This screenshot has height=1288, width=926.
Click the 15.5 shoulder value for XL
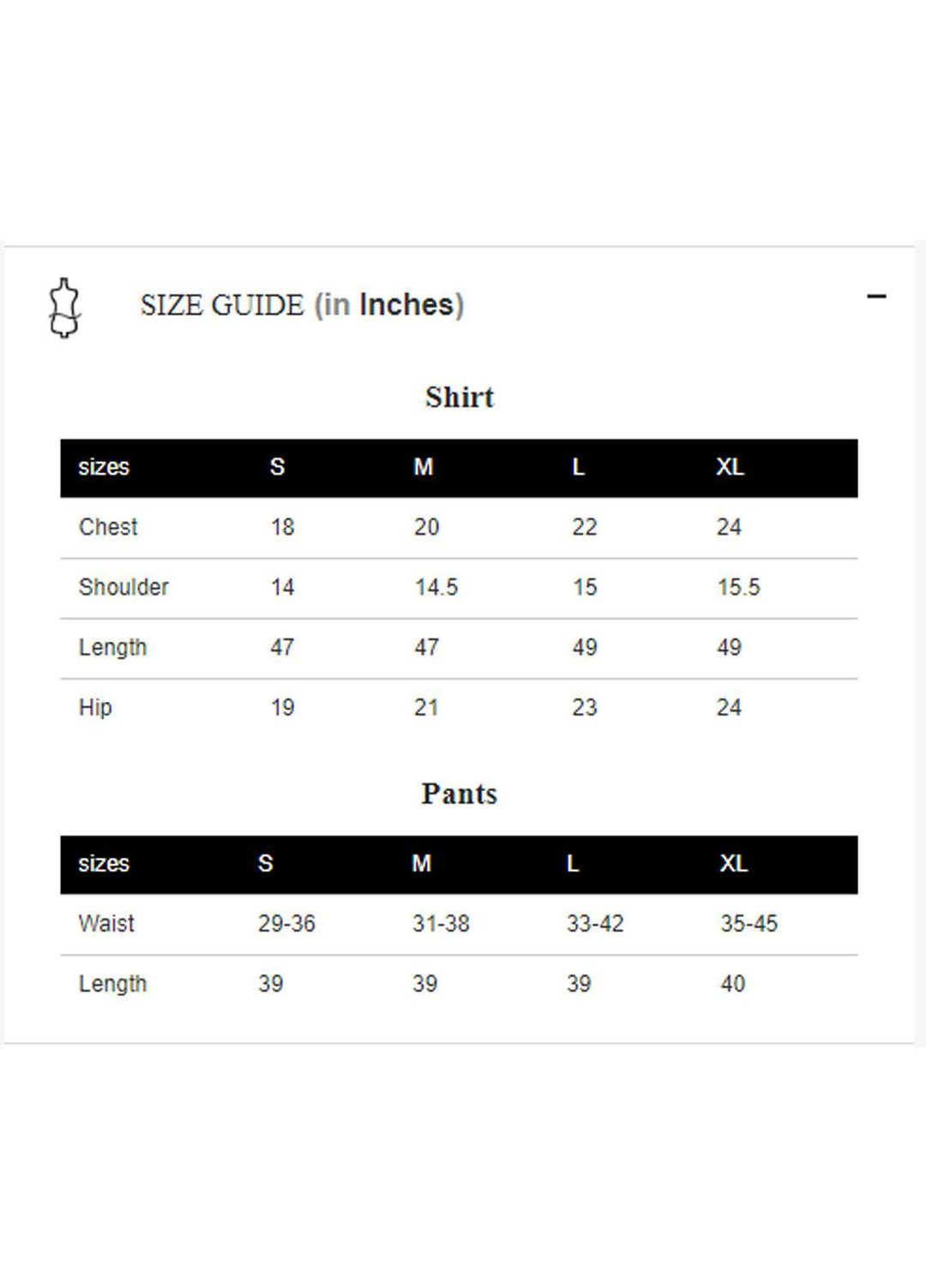738,587
